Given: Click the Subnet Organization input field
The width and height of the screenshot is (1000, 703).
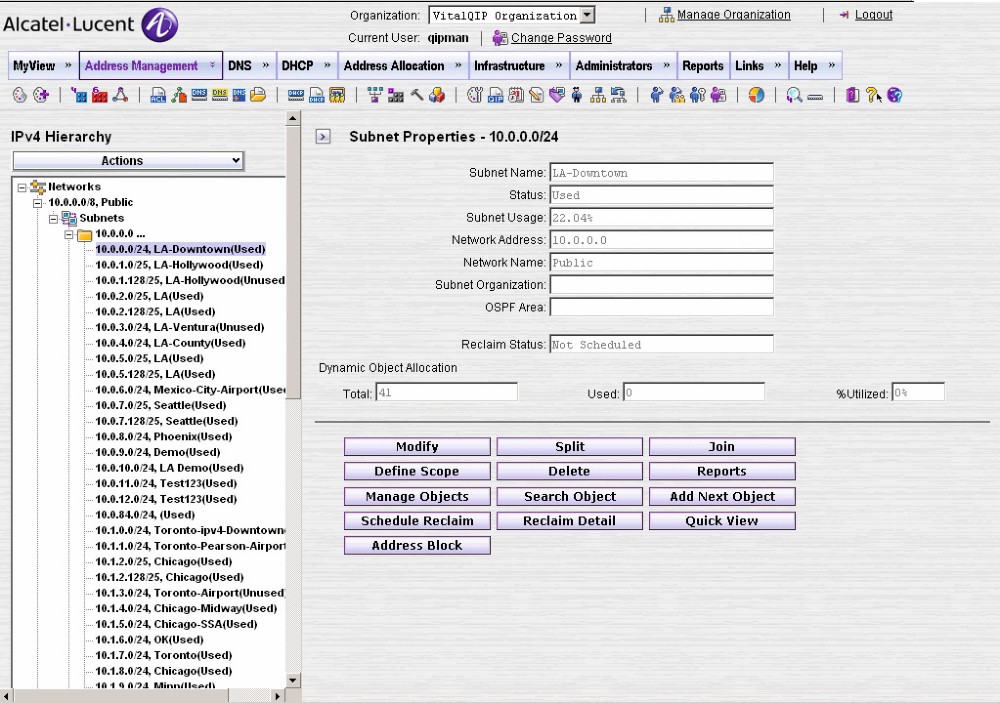Looking at the screenshot, I should (661, 285).
